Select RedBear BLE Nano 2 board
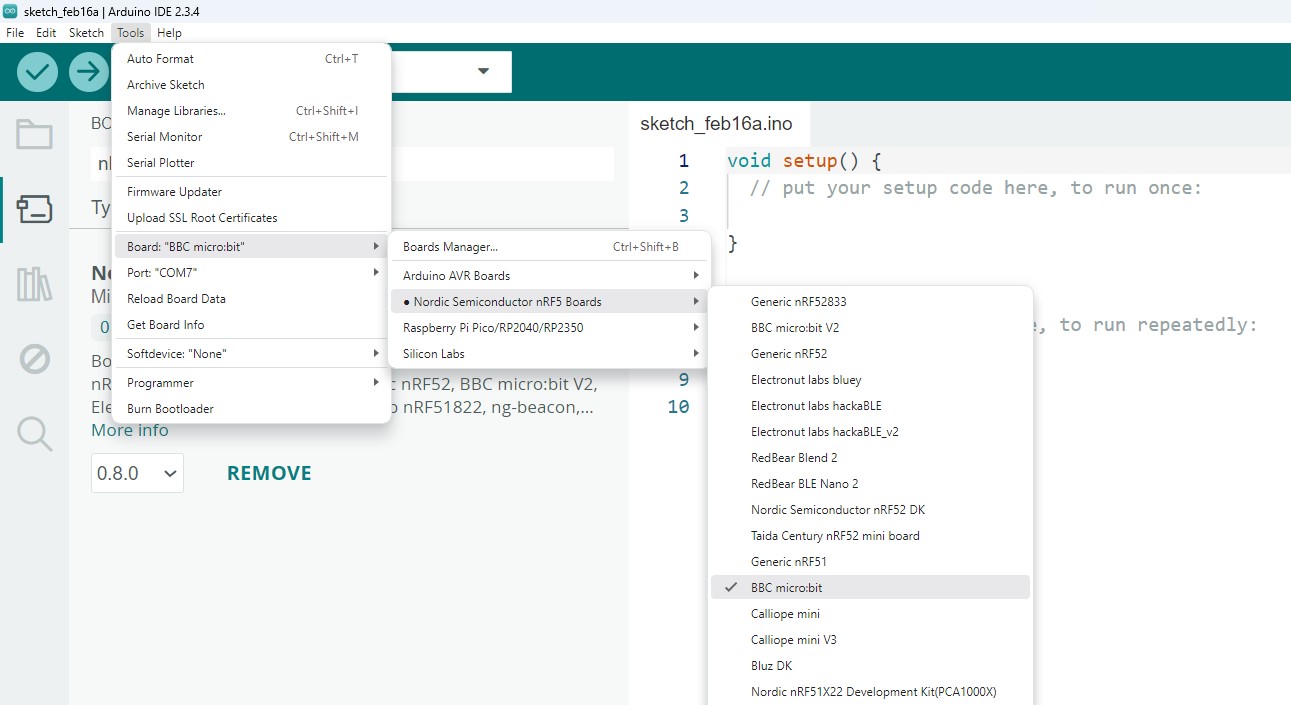This screenshot has height=705, width=1291. point(870,483)
